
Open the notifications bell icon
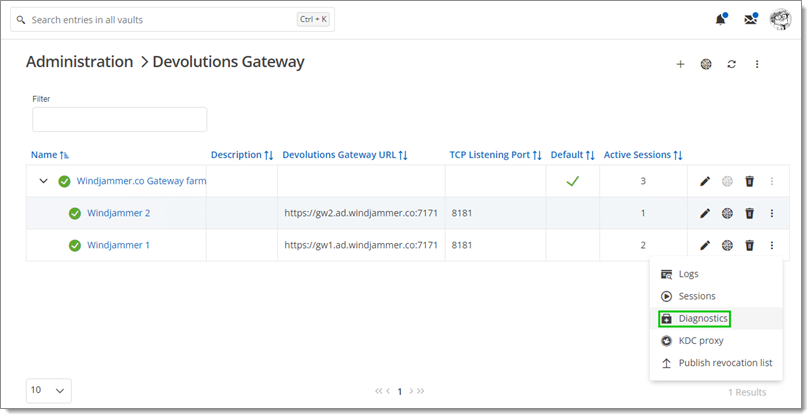(x=720, y=20)
